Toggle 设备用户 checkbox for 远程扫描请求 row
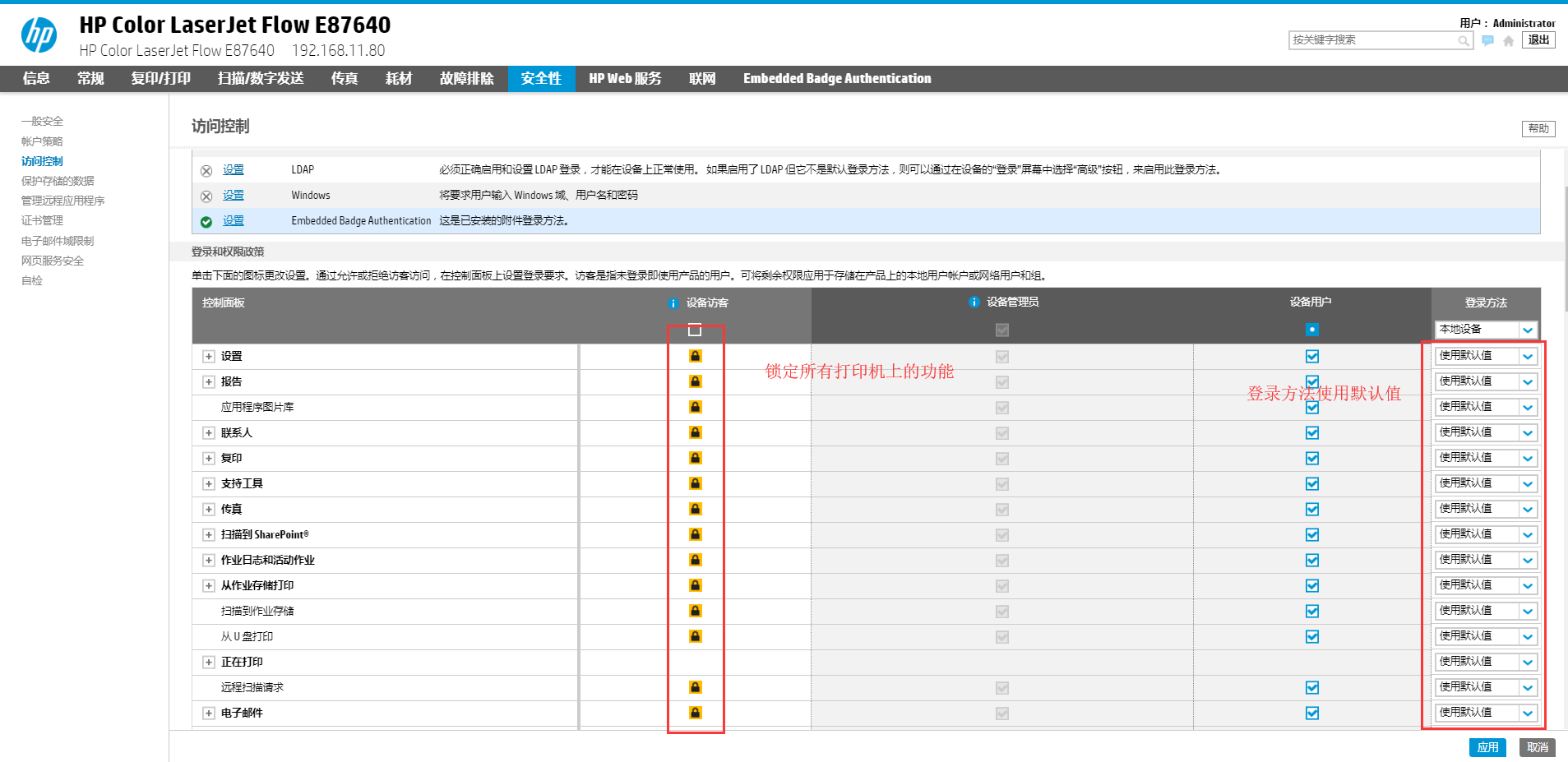This screenshot has height=762, width=1568. coord(1312,688)
